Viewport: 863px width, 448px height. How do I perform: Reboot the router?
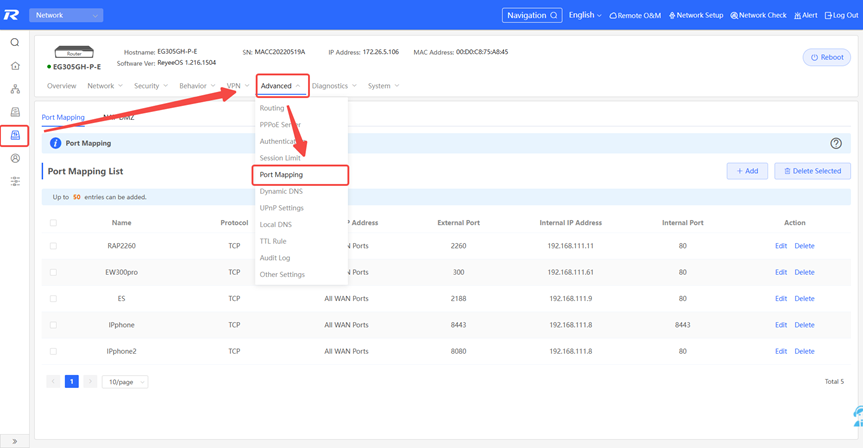point(827,57)
